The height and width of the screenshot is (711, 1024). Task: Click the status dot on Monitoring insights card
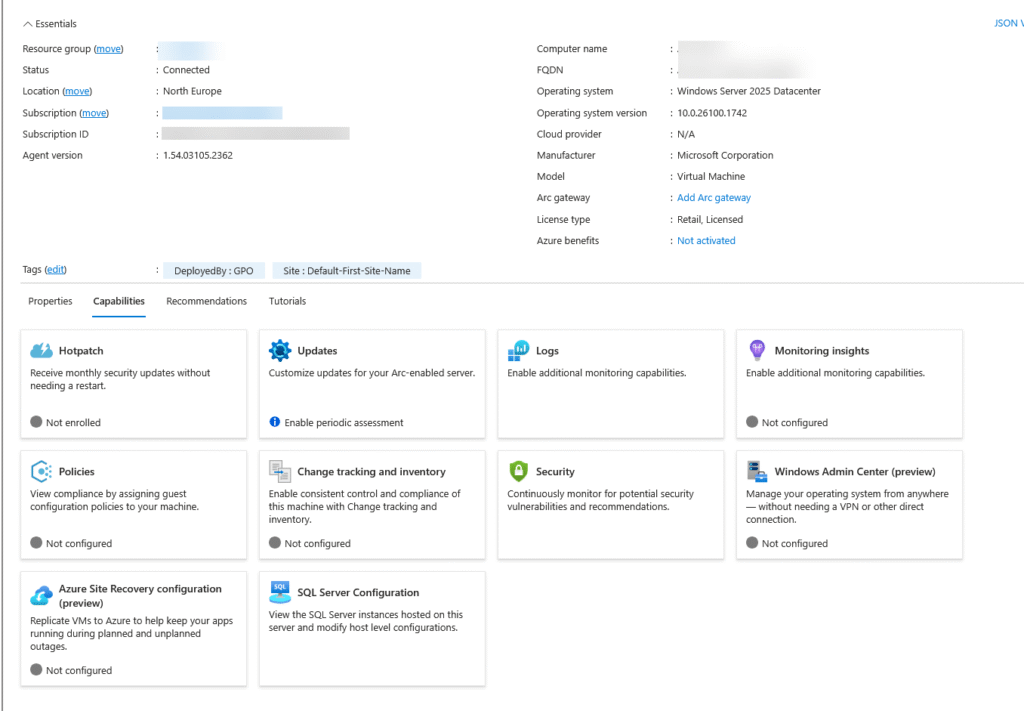(752, 422)
